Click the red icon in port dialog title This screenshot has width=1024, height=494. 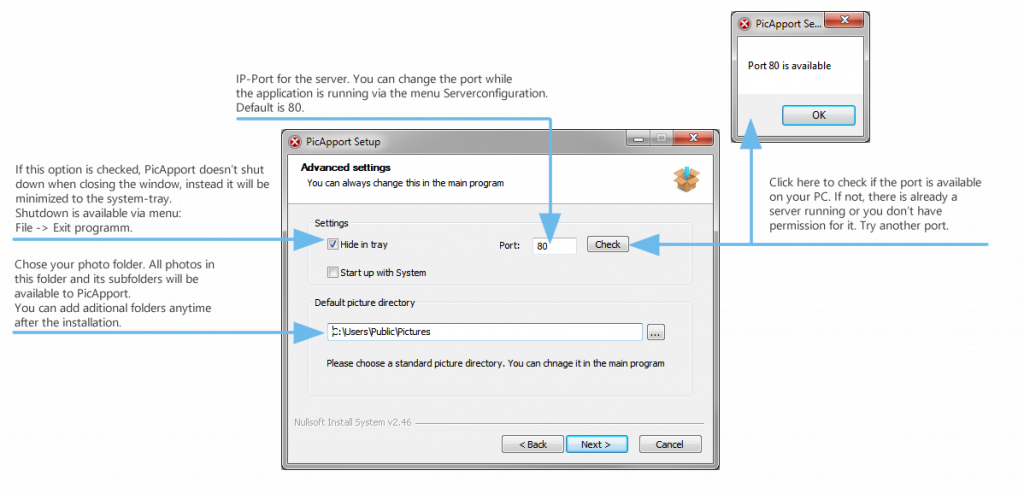click(744, 24)
